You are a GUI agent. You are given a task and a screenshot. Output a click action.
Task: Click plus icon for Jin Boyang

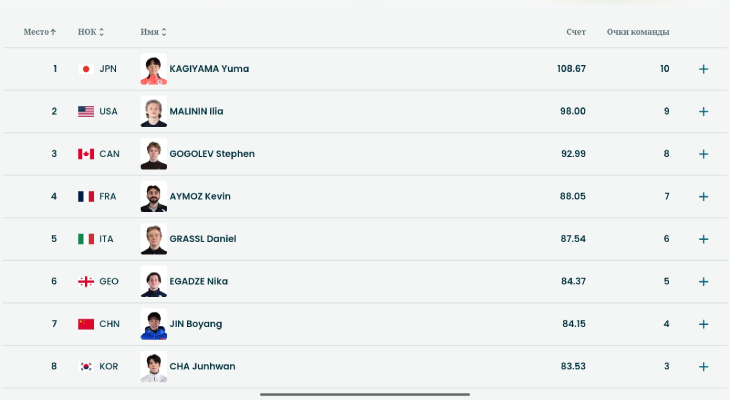[703, 324]
